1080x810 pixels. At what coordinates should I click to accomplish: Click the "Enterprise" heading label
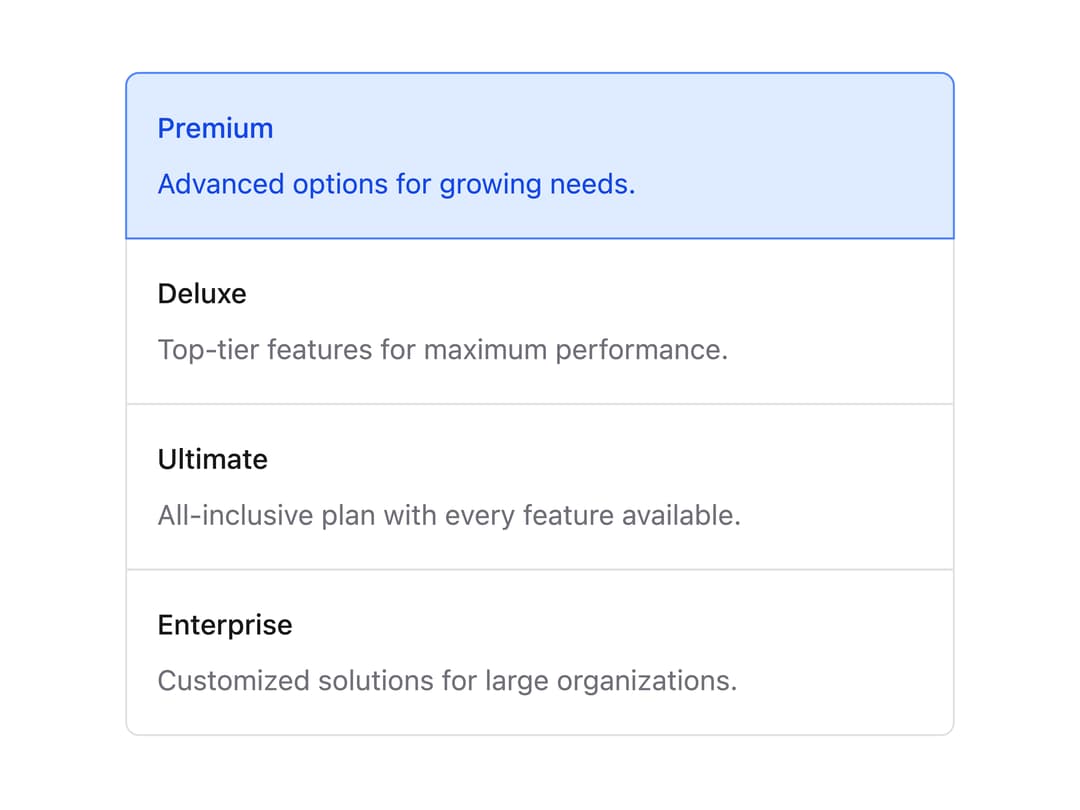tap(225, 625)
